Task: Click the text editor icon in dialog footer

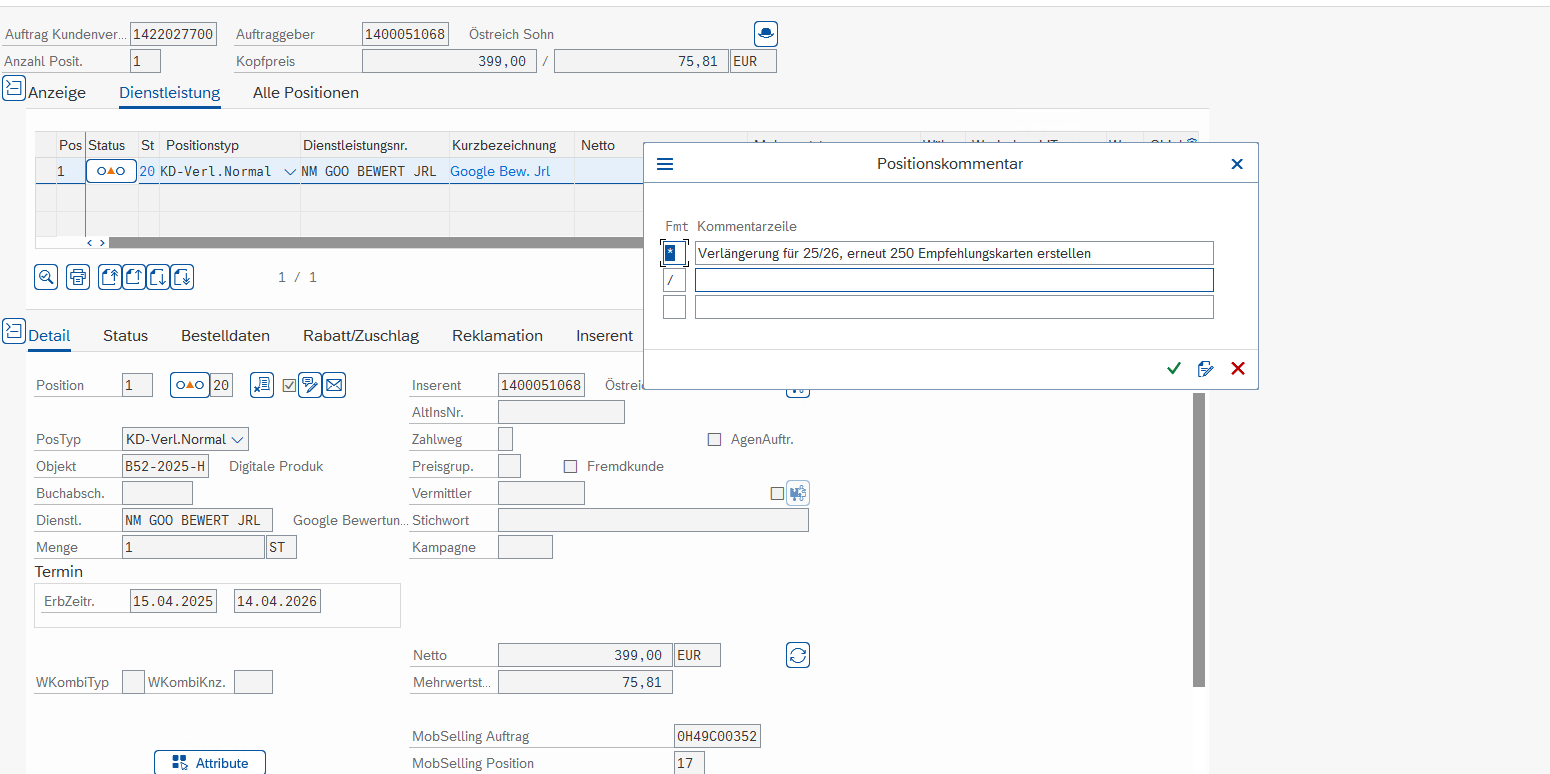Action: click(1206, 369)
